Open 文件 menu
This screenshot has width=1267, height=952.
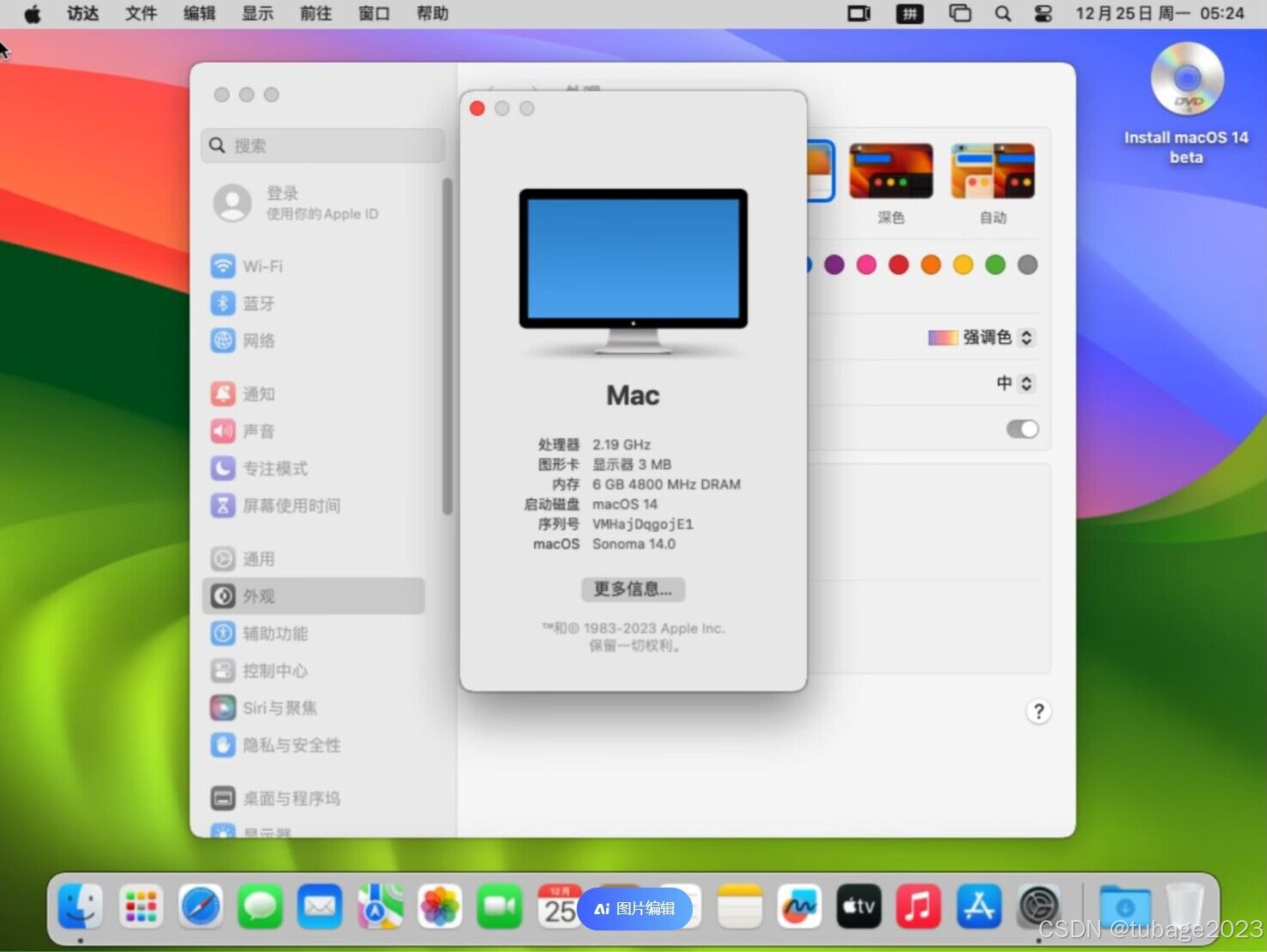tap(141, 14)
